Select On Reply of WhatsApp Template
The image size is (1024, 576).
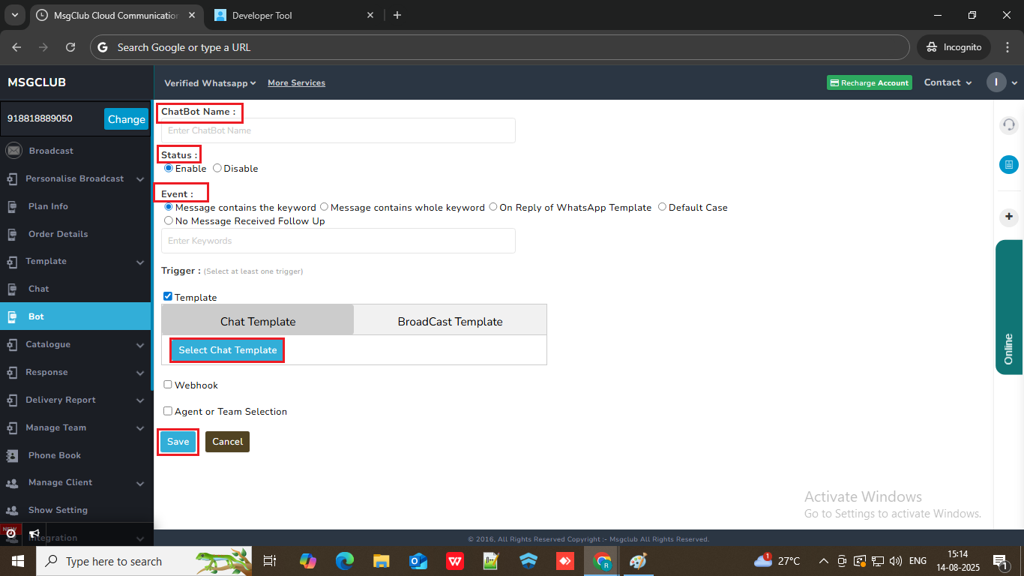[493, 207]
